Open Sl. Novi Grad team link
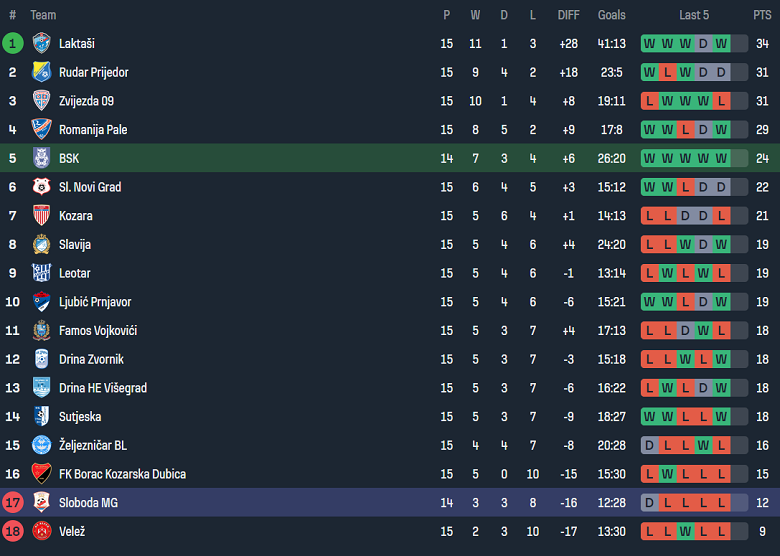The width and height of the screenshot is (780, 556). coord(91,187)
